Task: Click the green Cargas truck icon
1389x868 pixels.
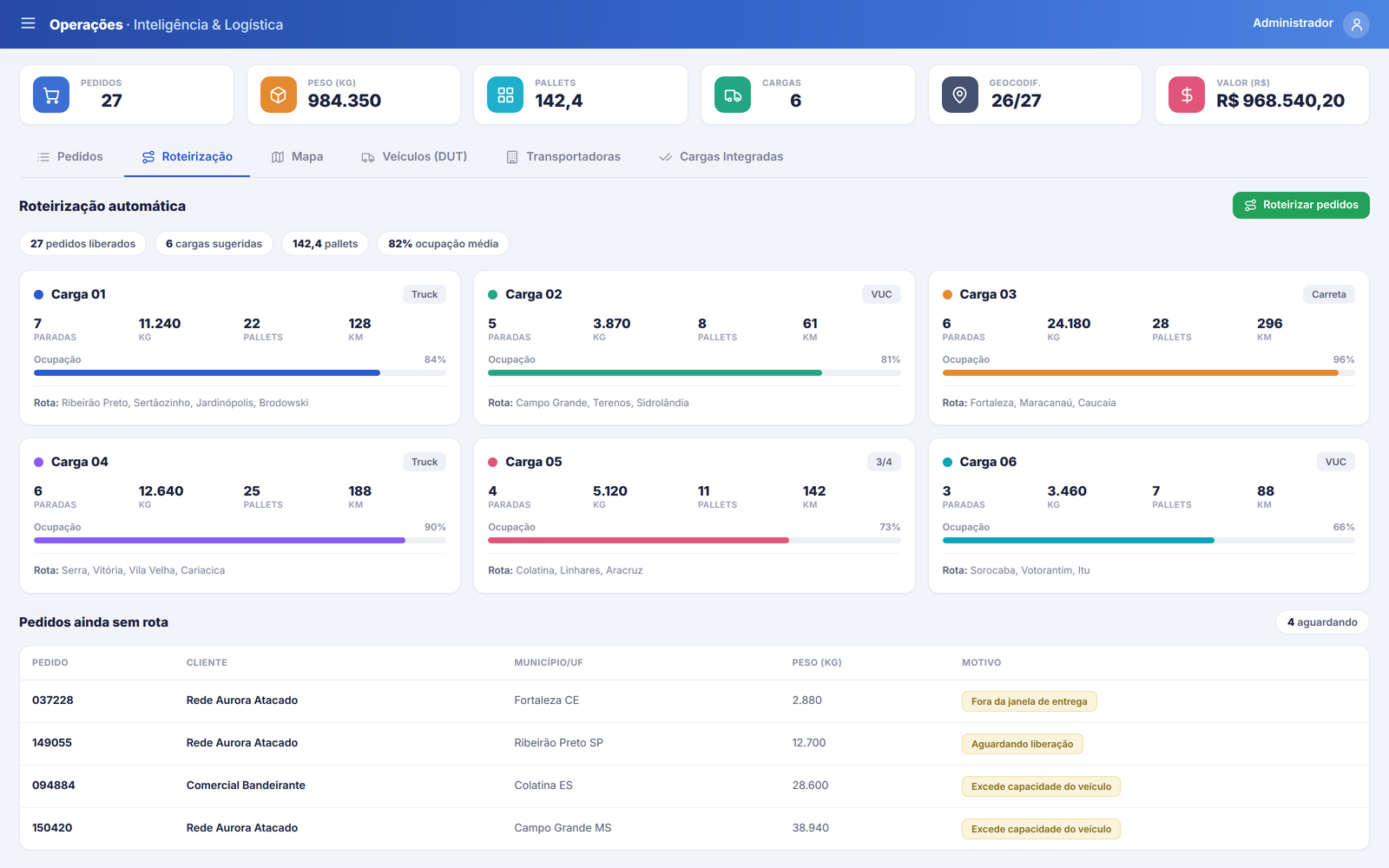Action: (733, 95)
